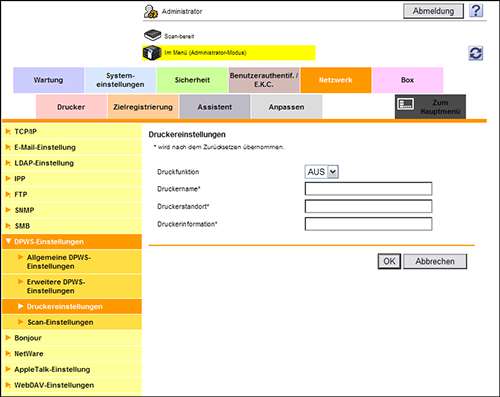Screen dimensions: 500x397
Task: Click the scanner status icon
Action: [x=153, y=35]
